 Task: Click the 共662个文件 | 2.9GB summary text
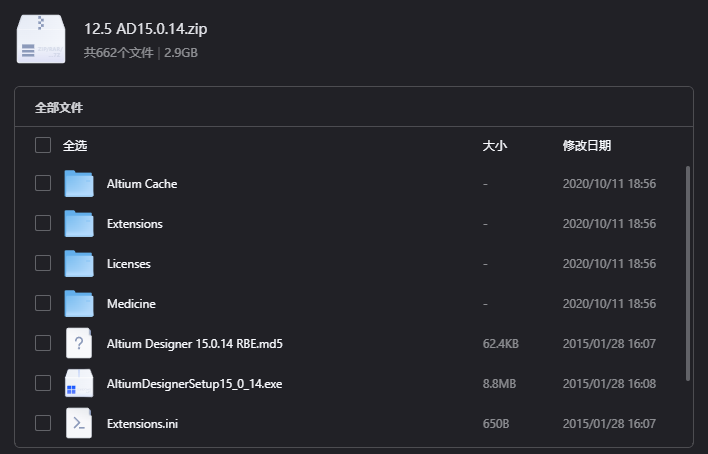pos(141,53)
